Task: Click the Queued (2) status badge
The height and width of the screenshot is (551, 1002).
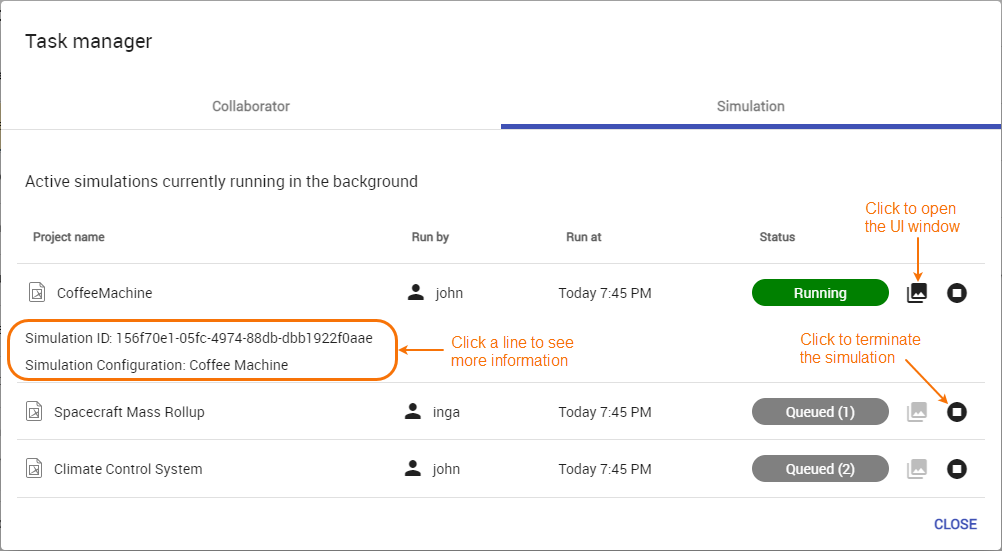Action: pyautogui.click(x=820, y=469)
